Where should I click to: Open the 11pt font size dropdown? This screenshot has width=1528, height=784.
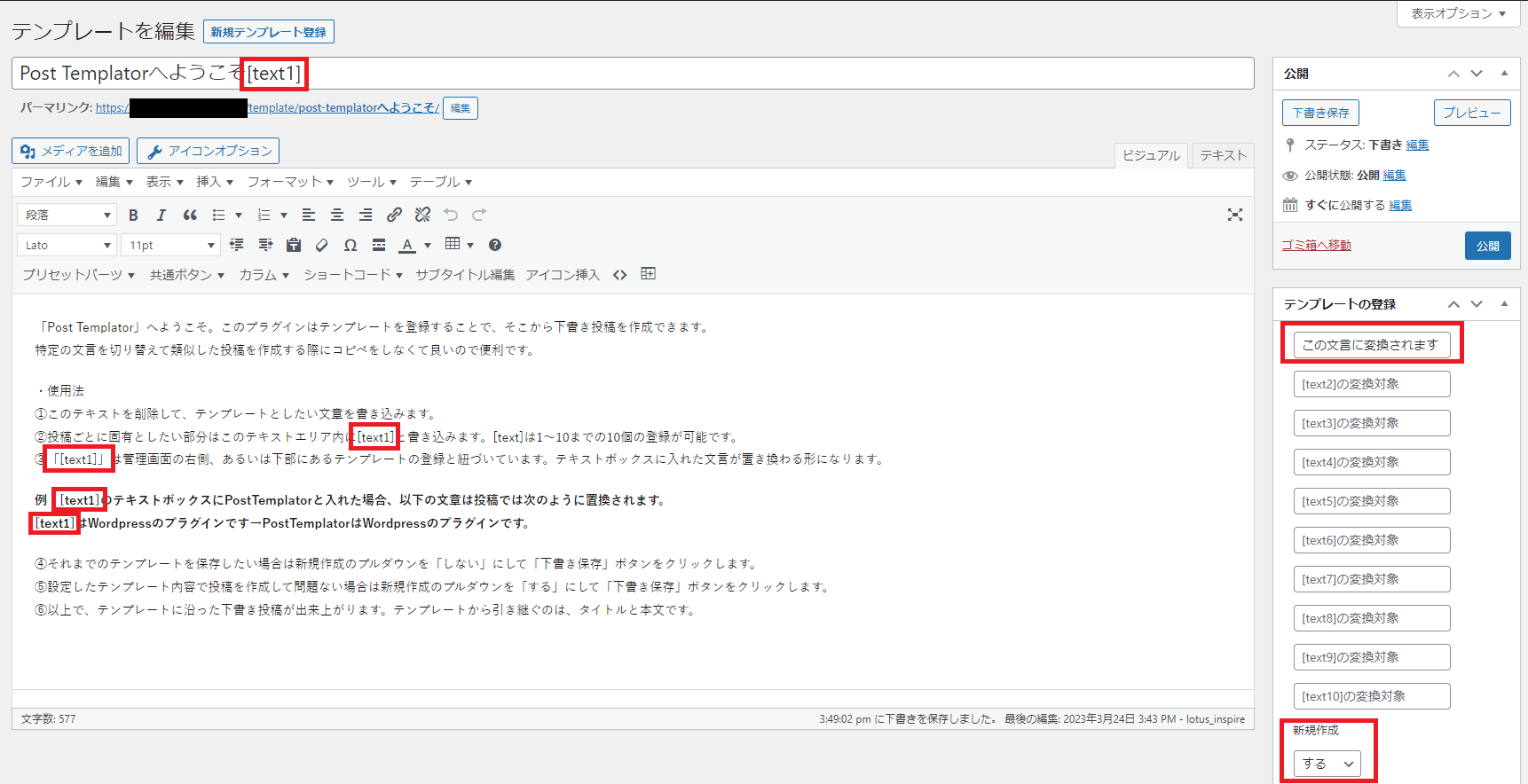[170, 245]
